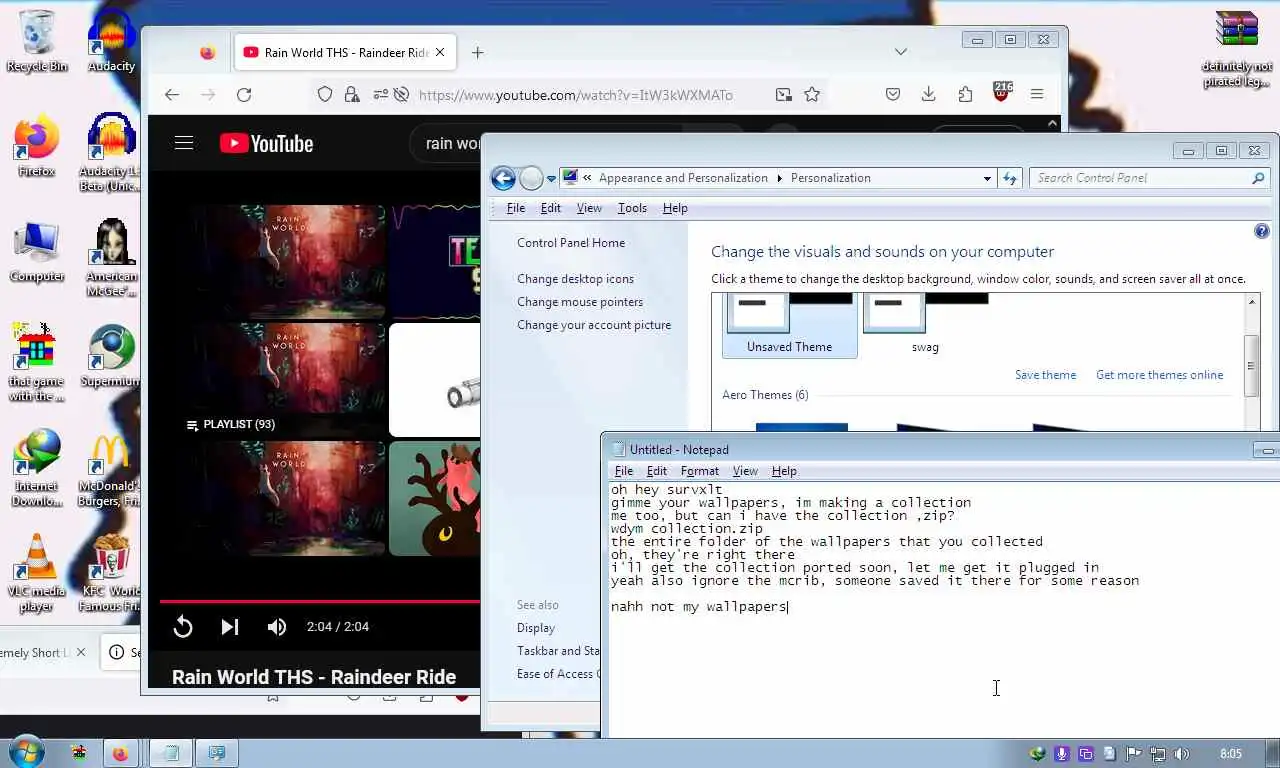Screen dimensions: 1280x768
Task: Open the Notepad Help menu
Action: tap(784, 471)
